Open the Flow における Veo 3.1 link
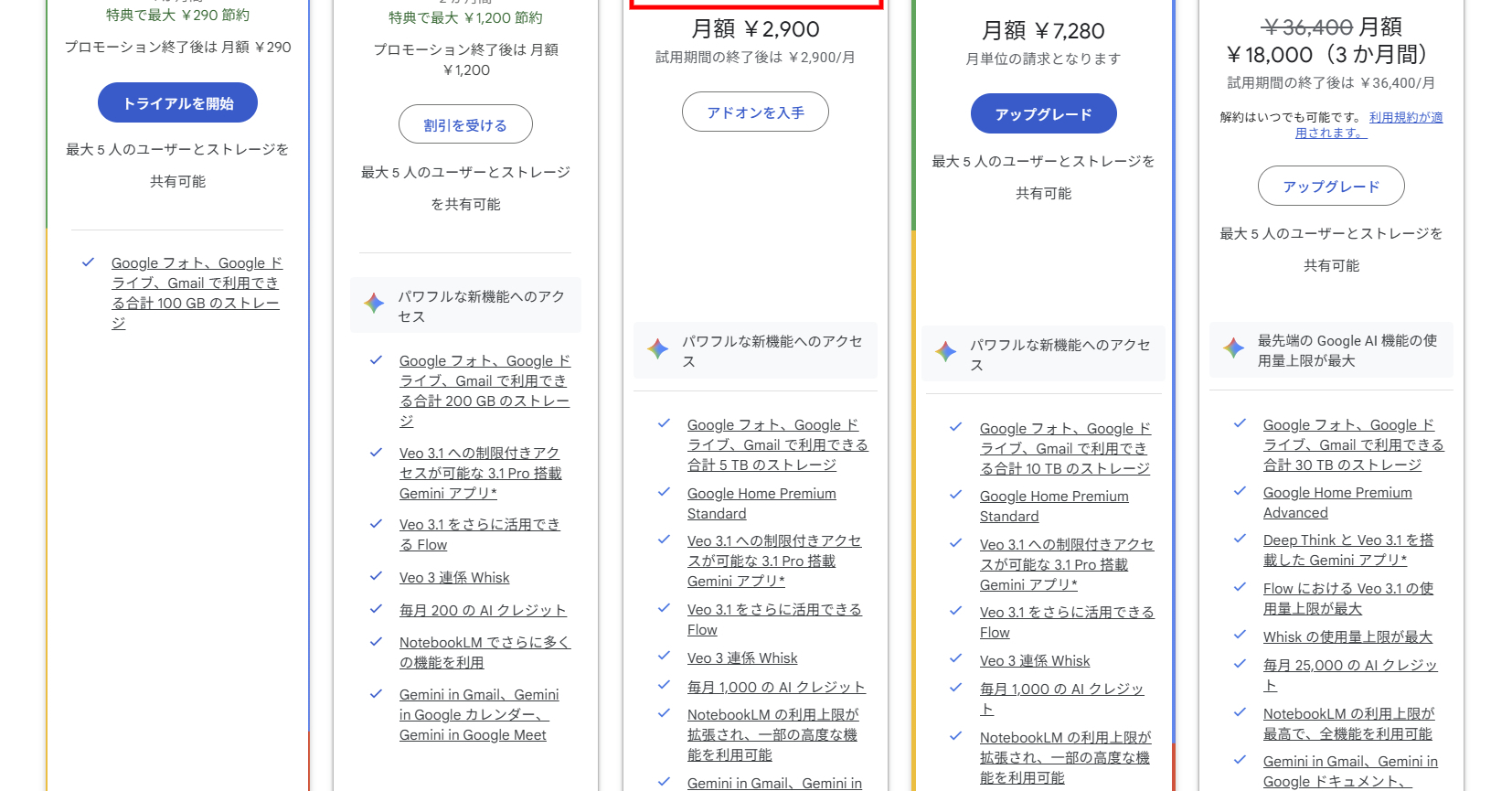This screenshot has height=791, width=1512. (1347, 599)
